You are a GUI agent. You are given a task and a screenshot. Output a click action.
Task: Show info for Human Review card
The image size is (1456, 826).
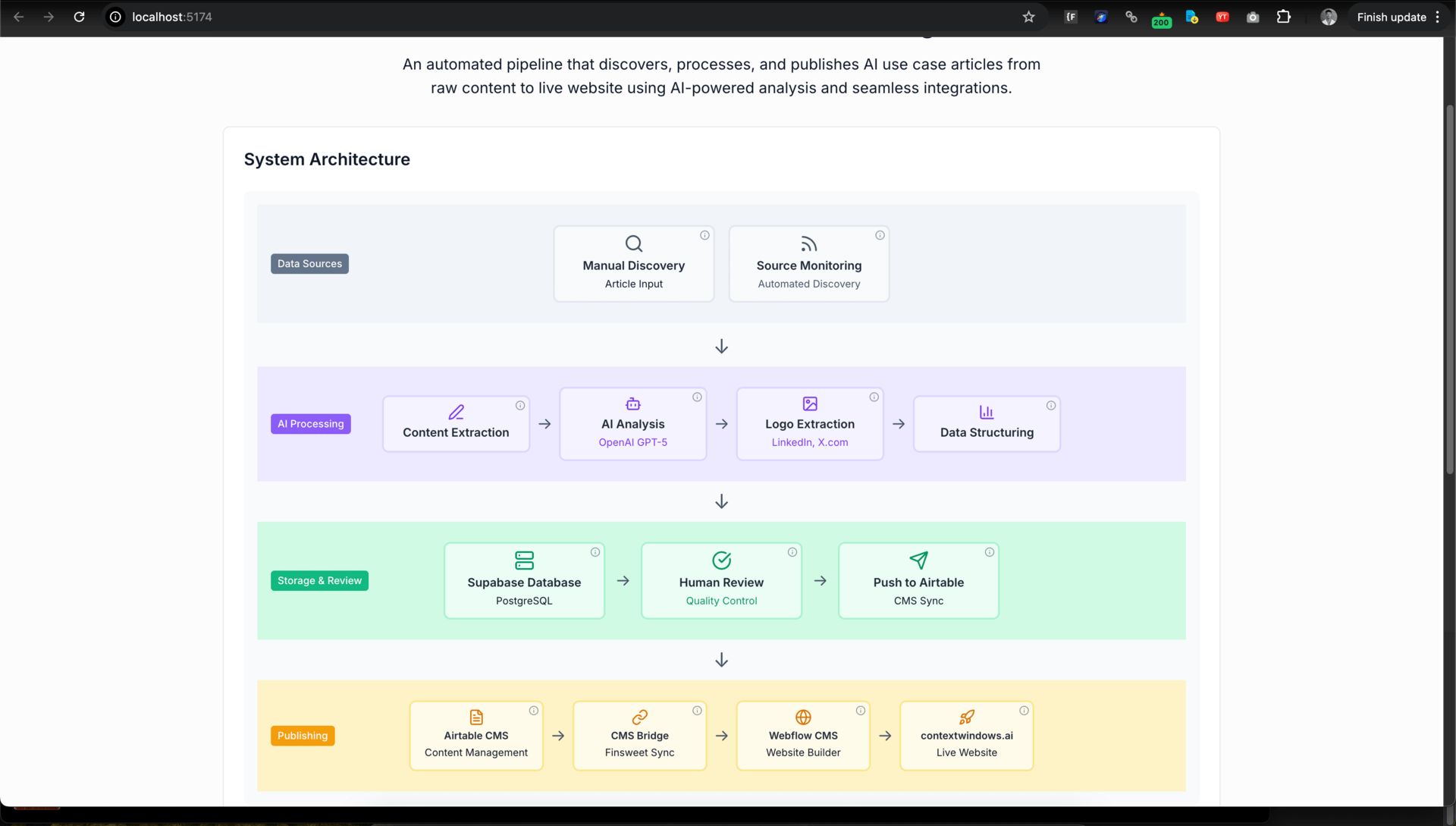(x=792, y=552)
